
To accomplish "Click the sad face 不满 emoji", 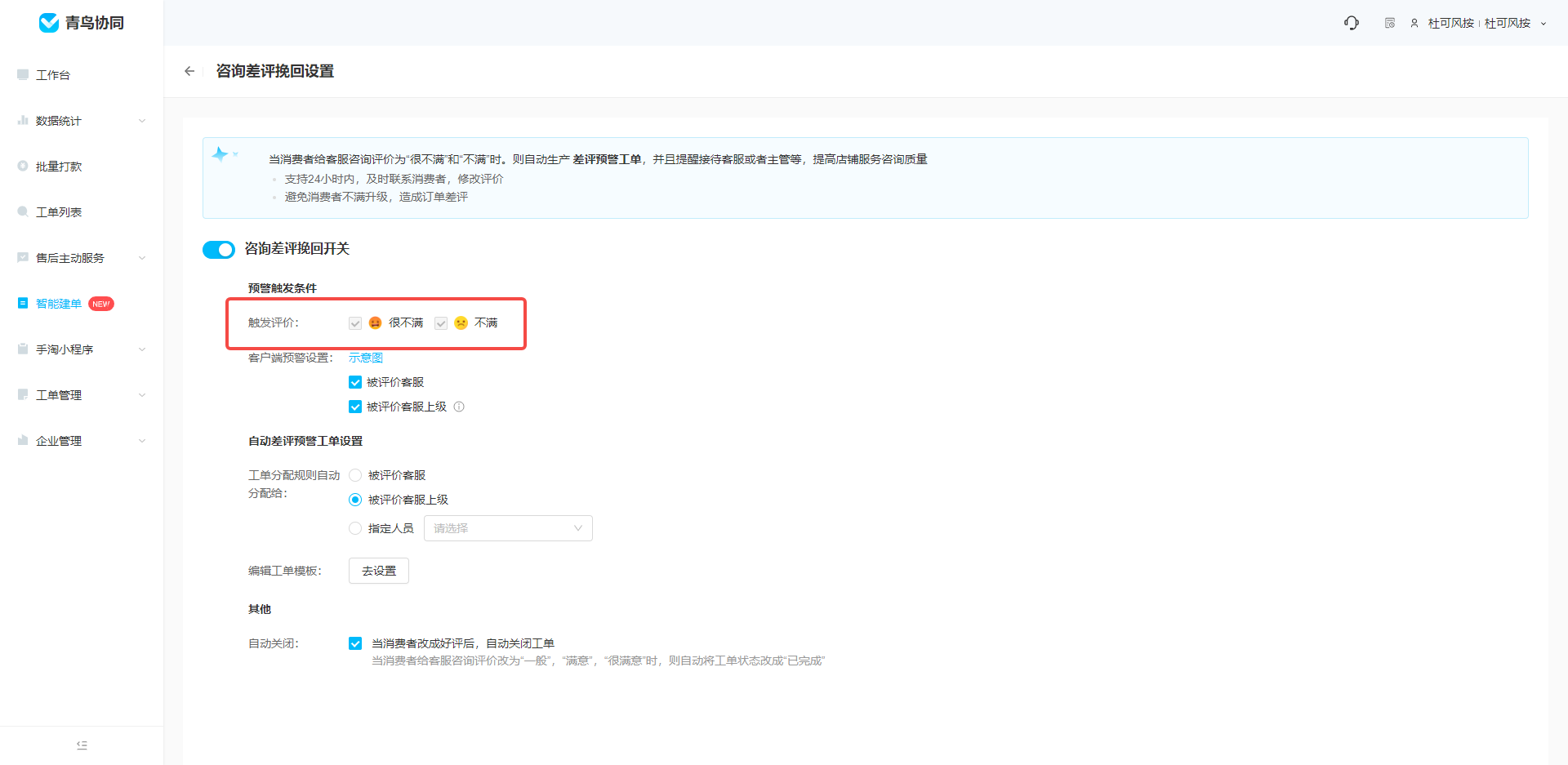I will coord(461,322).
